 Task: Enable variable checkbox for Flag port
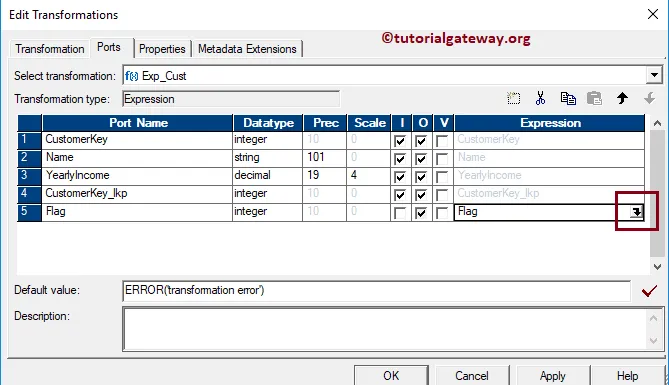click(442, 213)
